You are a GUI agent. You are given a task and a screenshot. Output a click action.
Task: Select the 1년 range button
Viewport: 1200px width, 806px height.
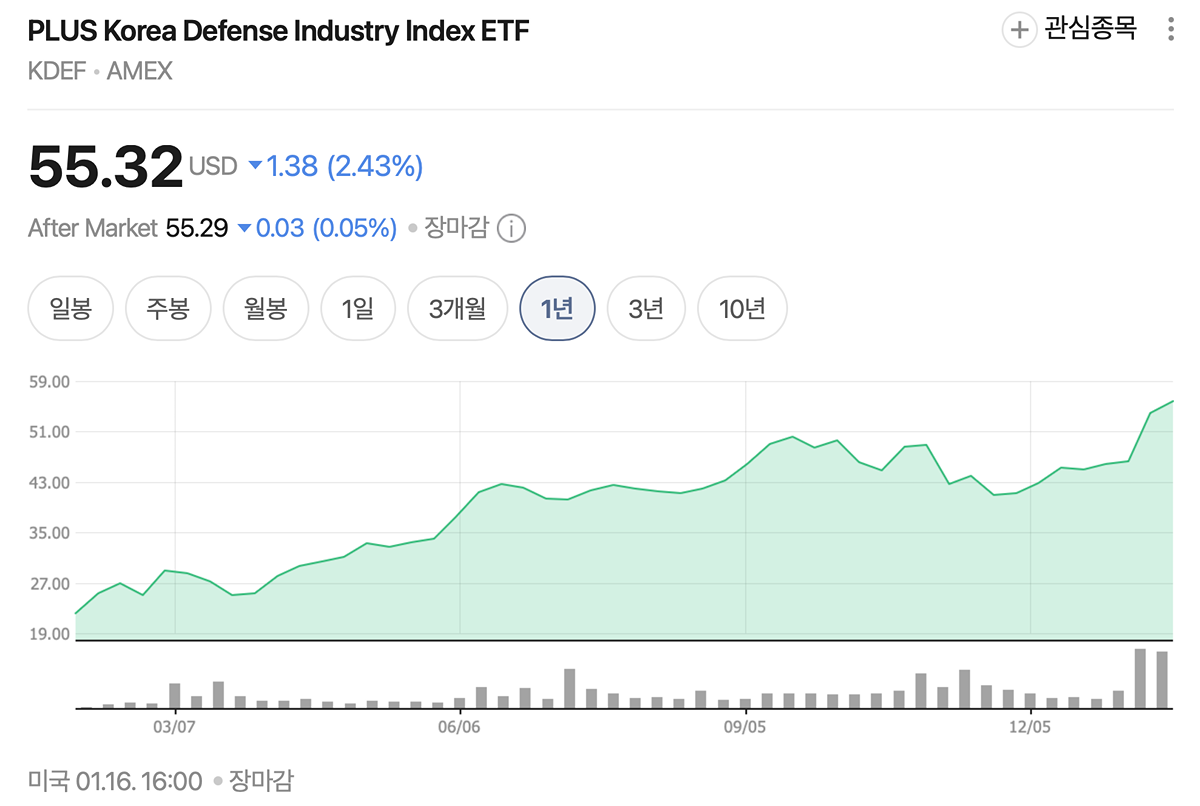(x=557, y=308)
